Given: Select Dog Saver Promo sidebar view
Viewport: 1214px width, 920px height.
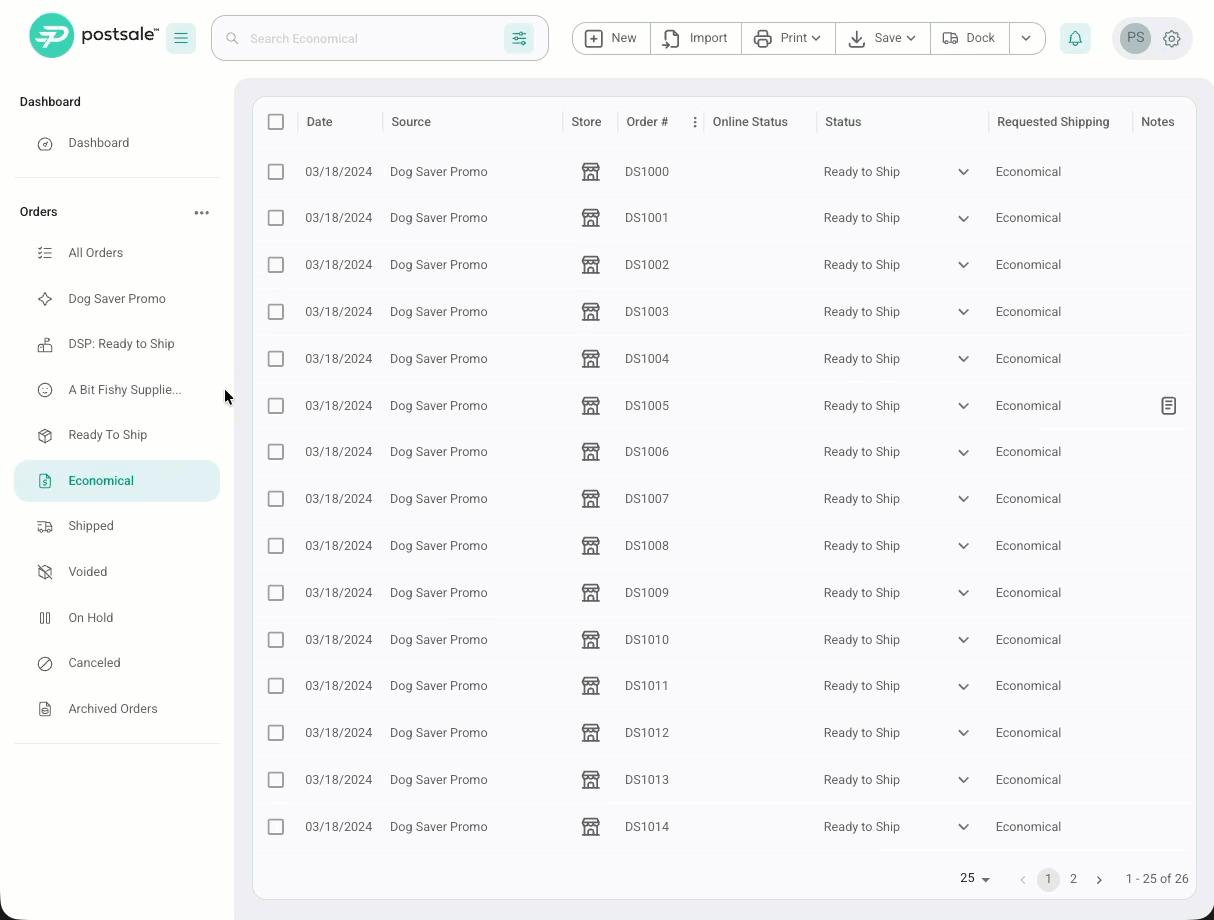Looking at the screenshot, I should 117,299.
